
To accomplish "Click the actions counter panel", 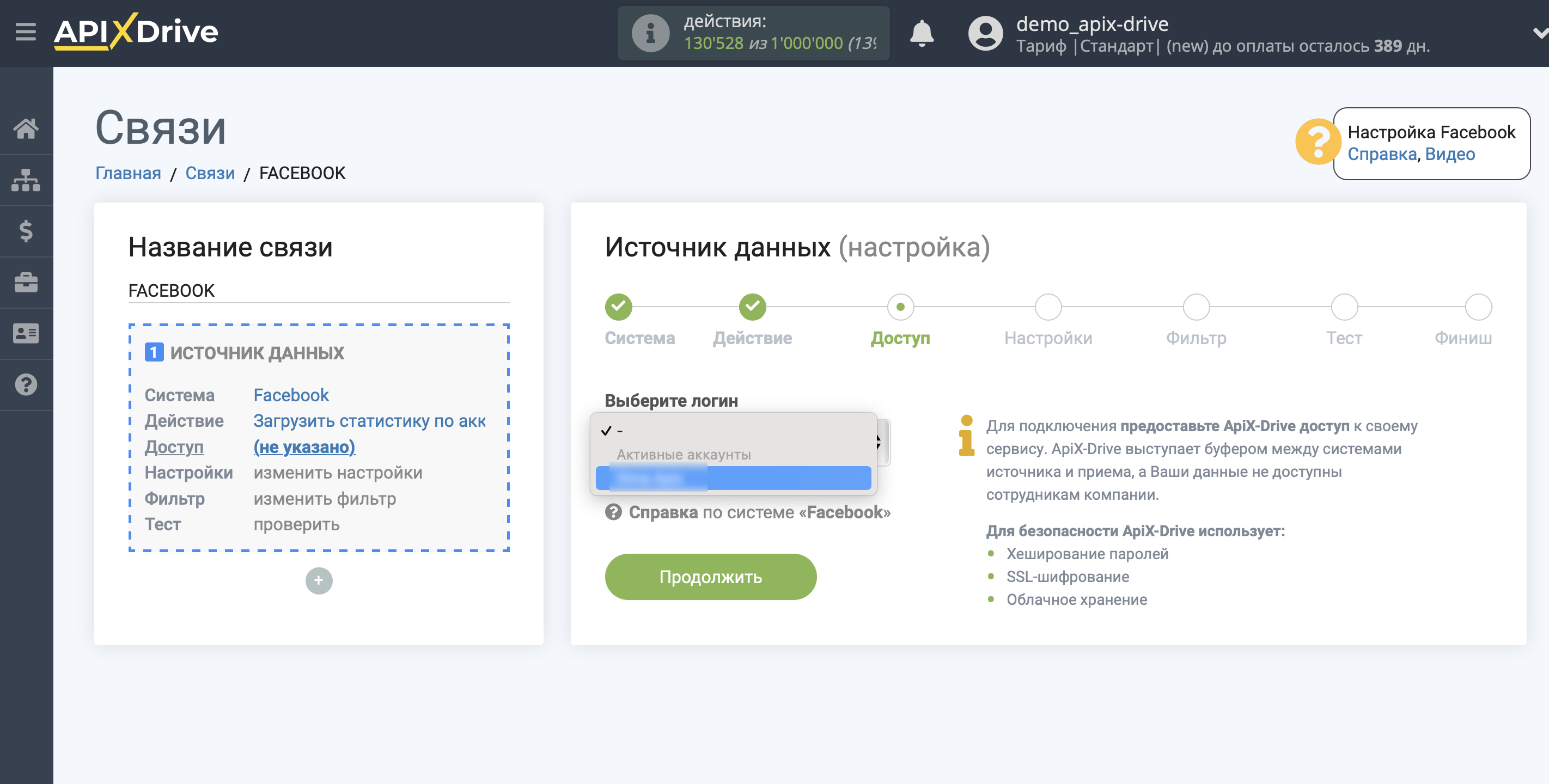I will (753, 33).
